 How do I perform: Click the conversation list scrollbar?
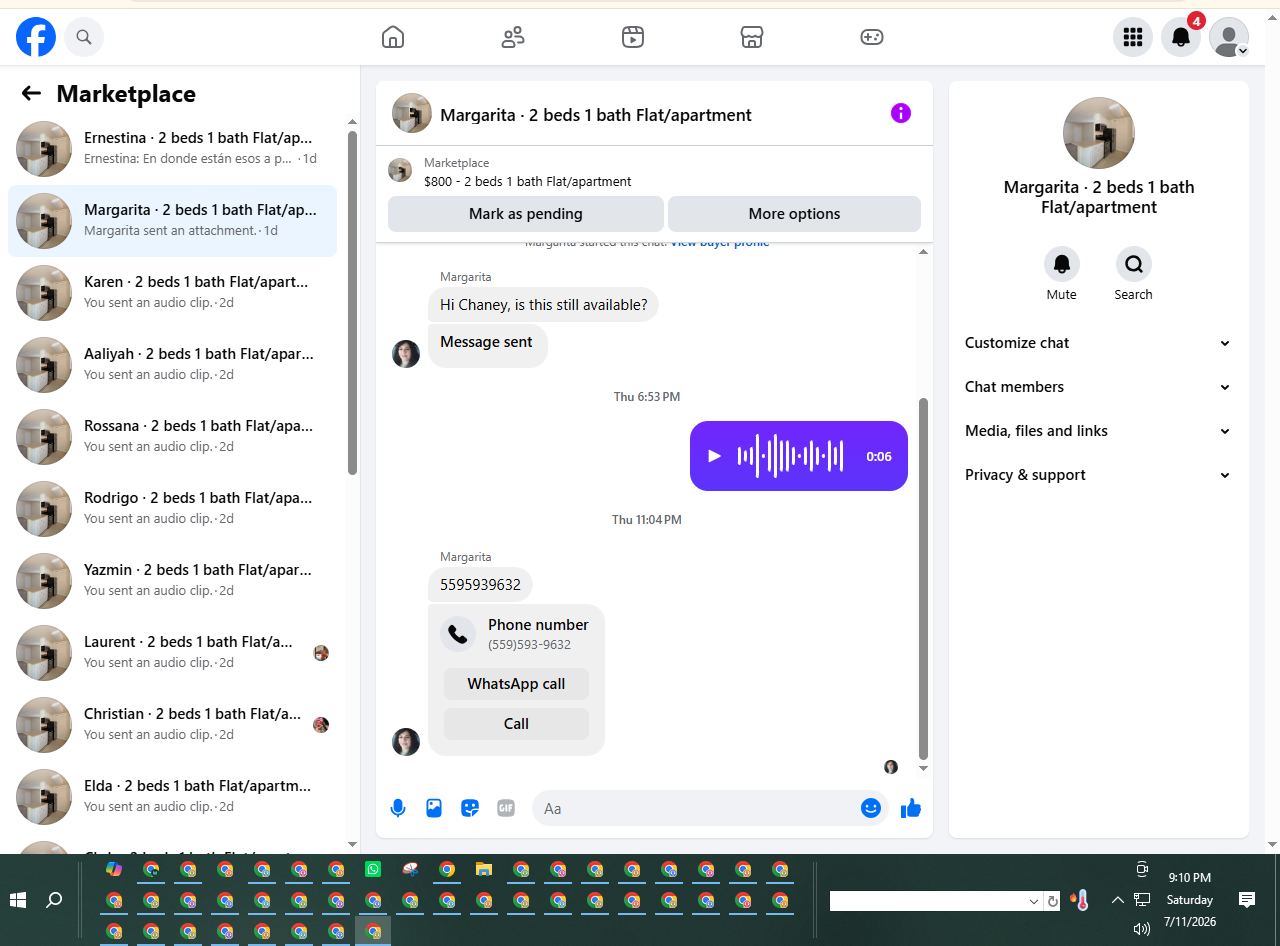pyautogui.click(x=352, y=303)
